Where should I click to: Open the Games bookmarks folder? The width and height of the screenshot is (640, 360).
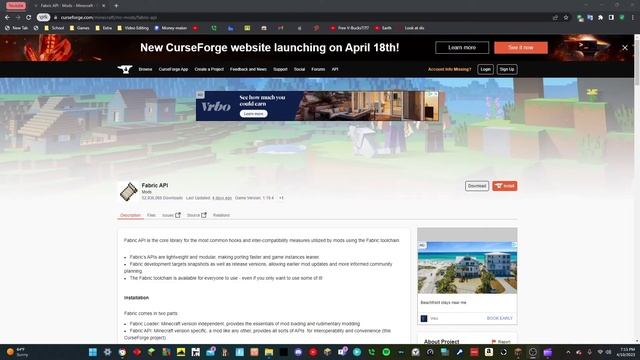point(80,28)
